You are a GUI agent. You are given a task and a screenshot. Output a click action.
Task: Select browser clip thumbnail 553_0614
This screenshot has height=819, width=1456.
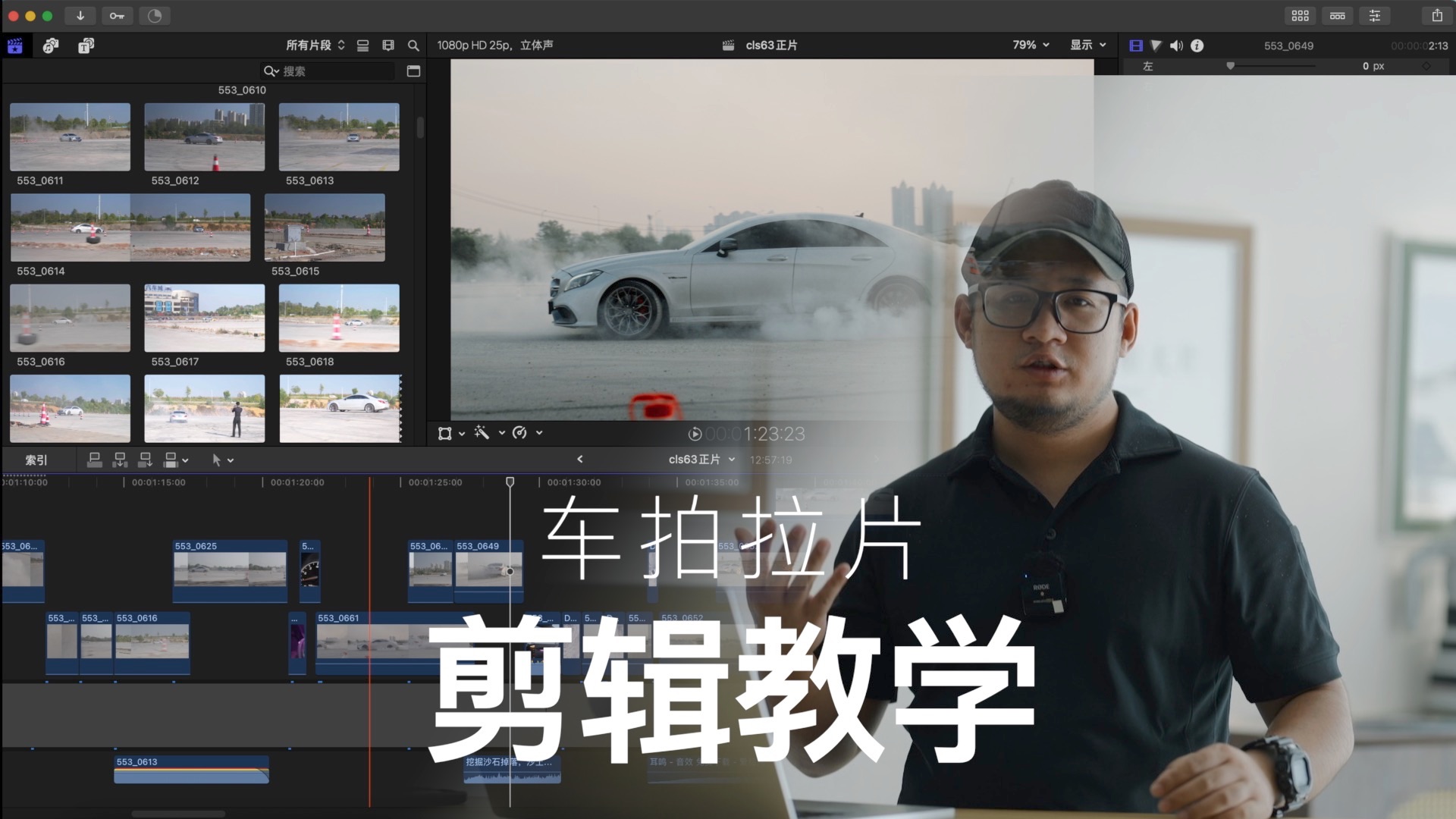click(130, 227)
